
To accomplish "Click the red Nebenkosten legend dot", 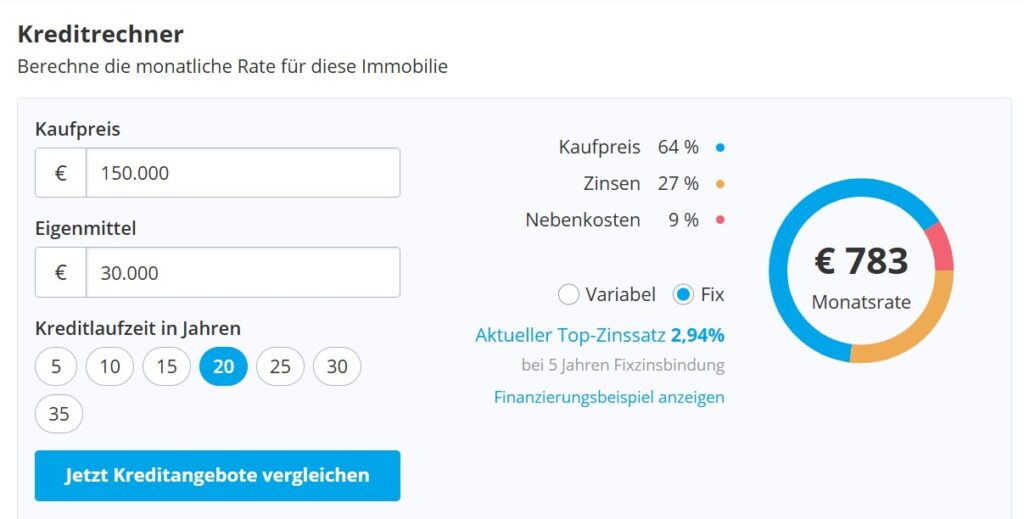I will 720,220.
